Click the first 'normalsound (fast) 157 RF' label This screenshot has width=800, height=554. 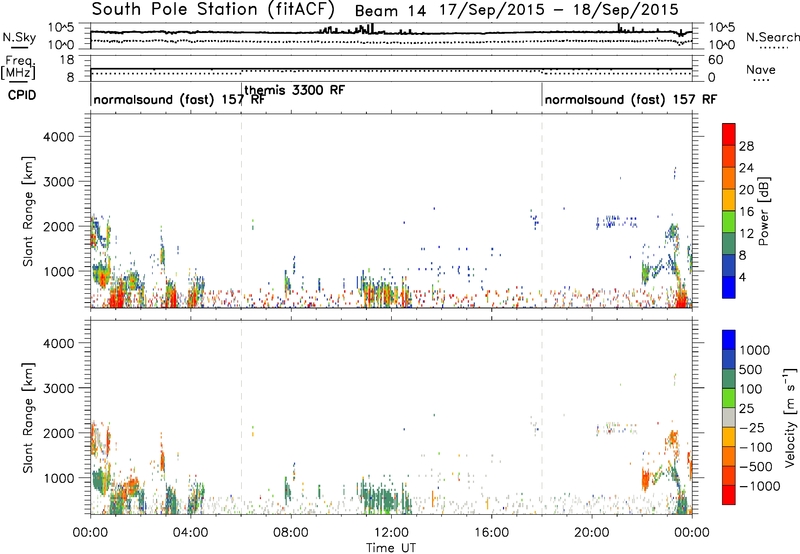179,99
